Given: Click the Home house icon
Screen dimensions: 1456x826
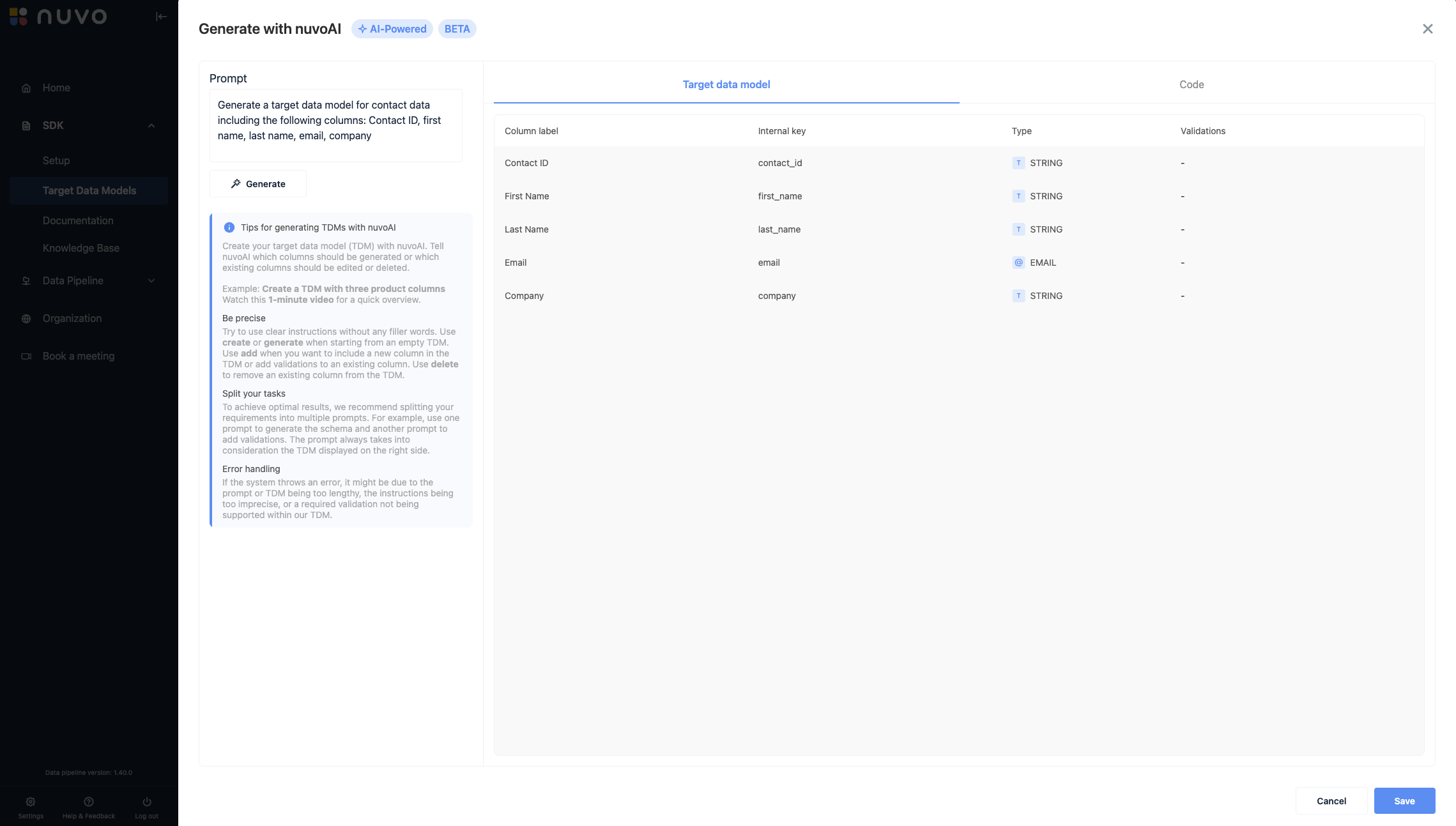Looking at the screenshot, I should point(26,88).
